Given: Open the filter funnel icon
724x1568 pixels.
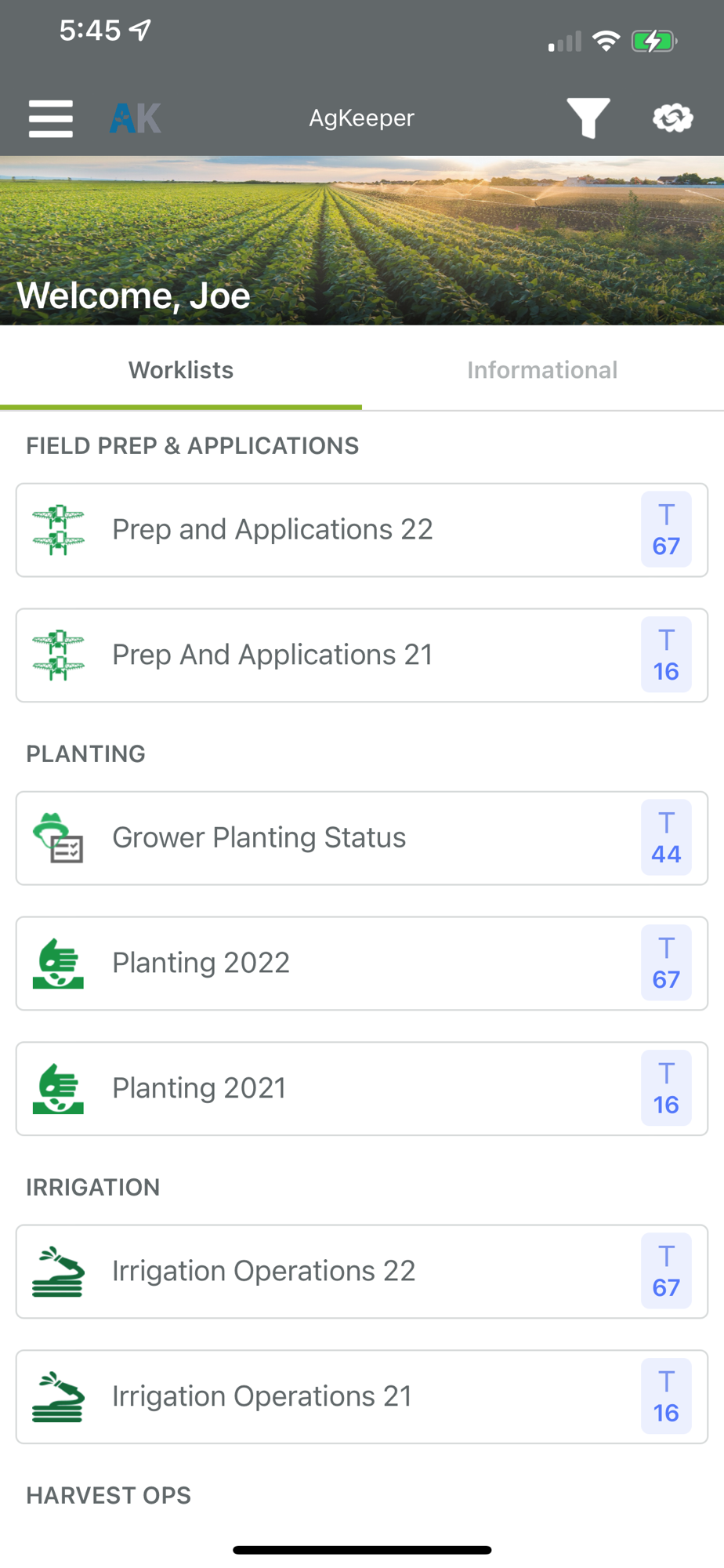Looking at the screenshot, I should point(588,118).
